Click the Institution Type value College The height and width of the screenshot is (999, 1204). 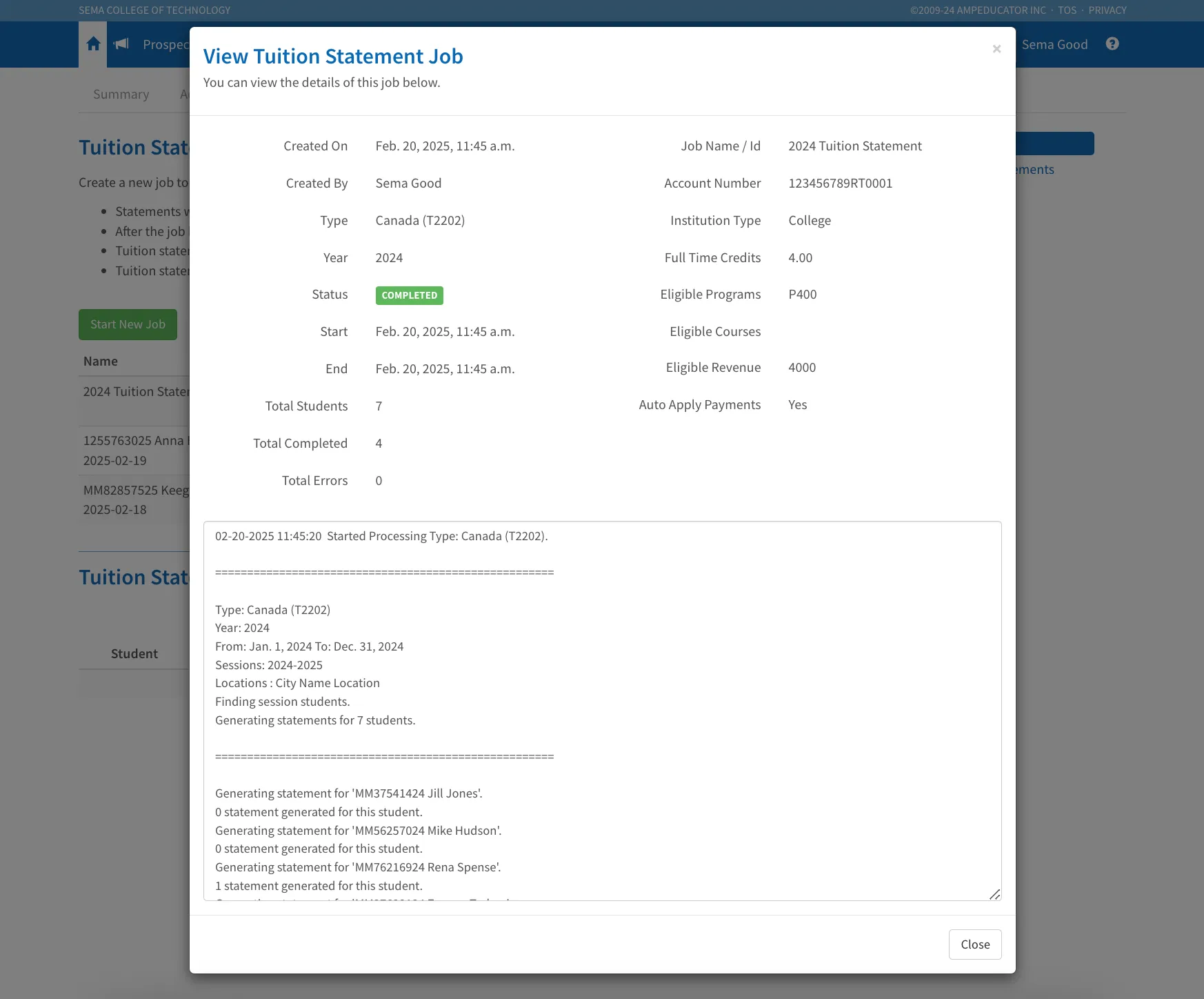810,221
